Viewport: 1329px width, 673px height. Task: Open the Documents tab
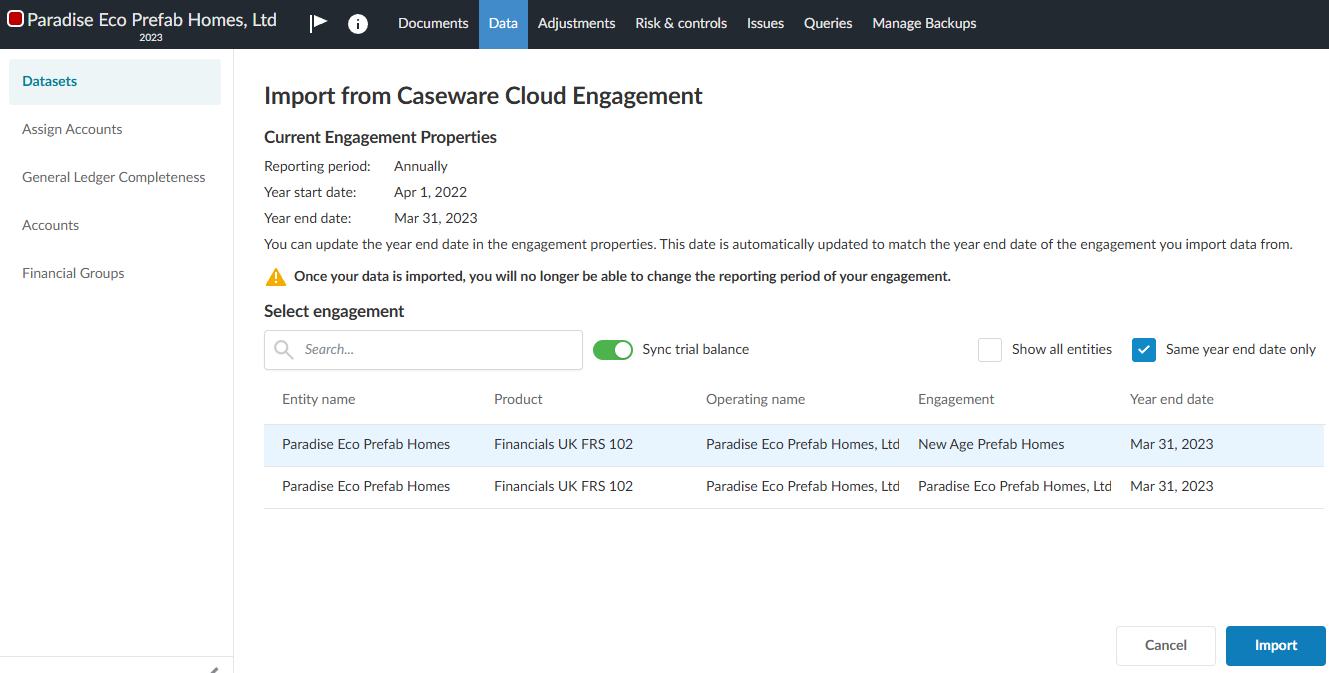[x=433, y=24]
